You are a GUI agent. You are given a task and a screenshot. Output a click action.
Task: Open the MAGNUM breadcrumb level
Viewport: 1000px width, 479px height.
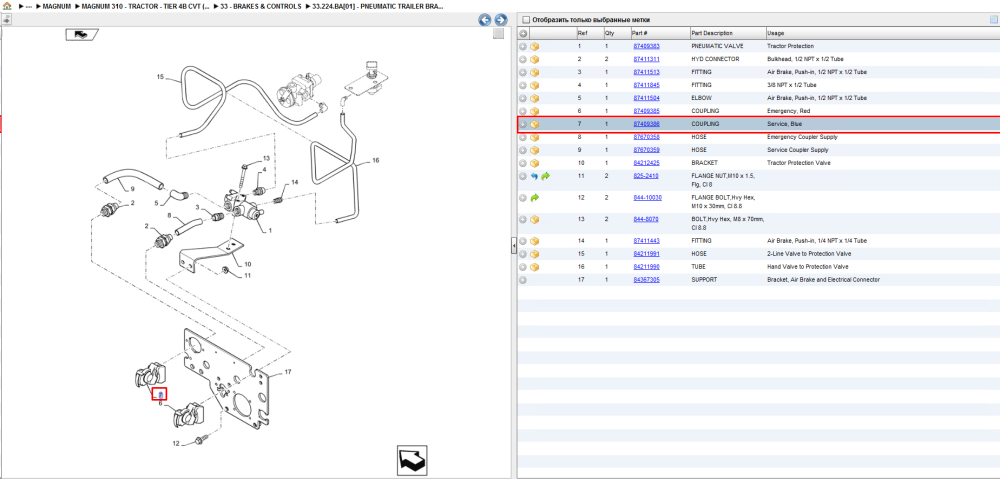(x=57, y=6)
